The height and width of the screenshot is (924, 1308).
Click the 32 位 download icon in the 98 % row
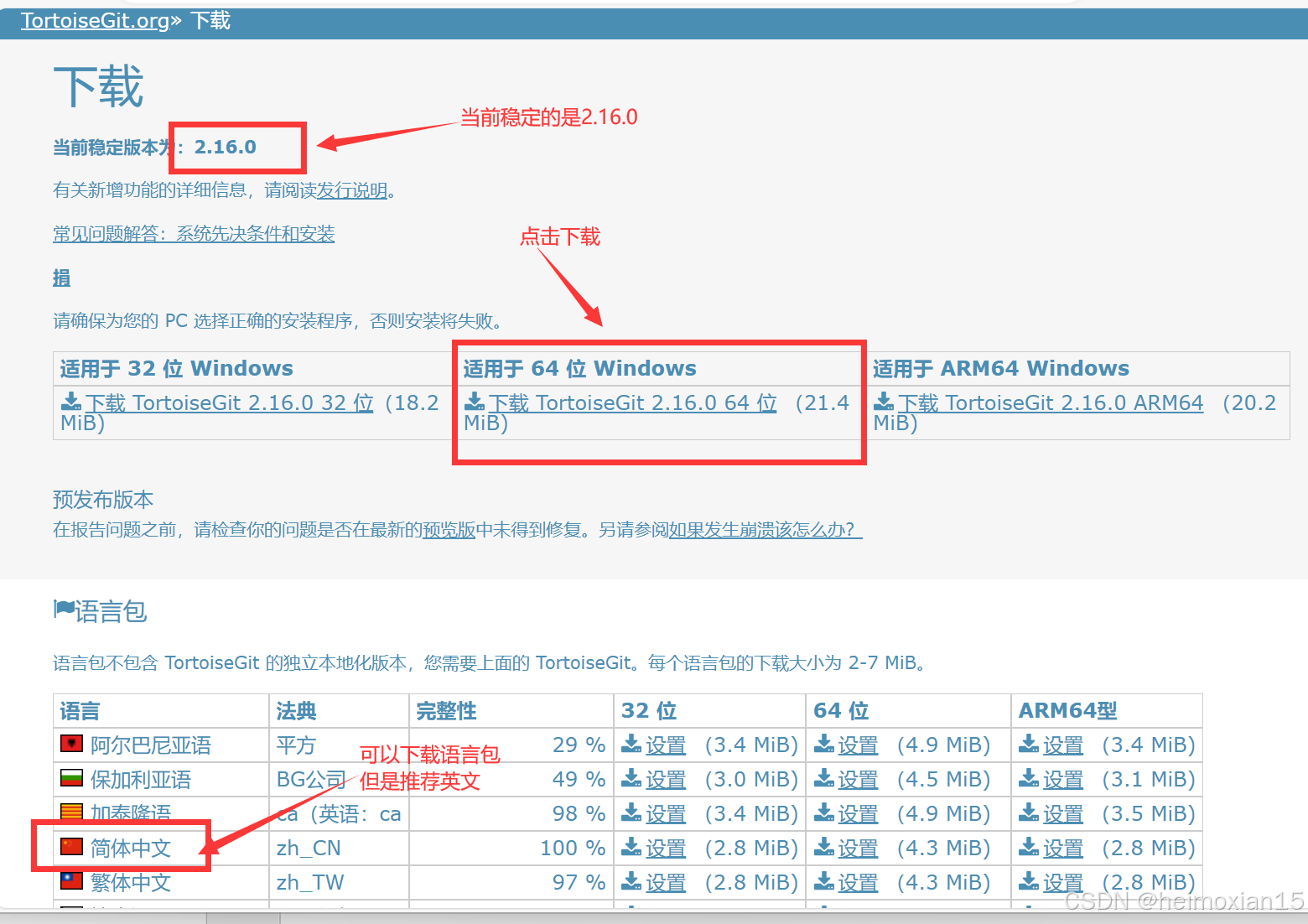(x=631, y=812)
